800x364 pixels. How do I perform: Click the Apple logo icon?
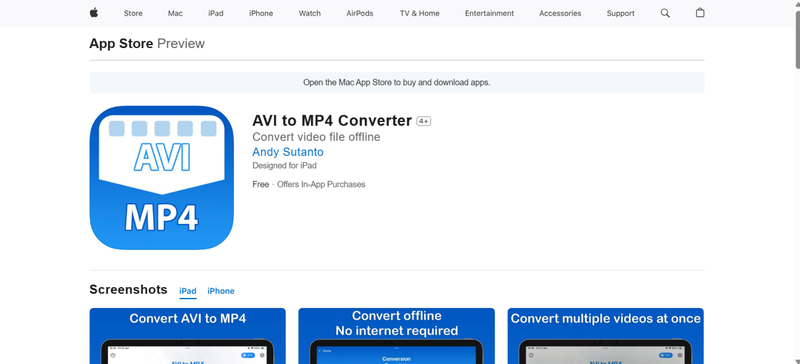click(x=94, y=13)
